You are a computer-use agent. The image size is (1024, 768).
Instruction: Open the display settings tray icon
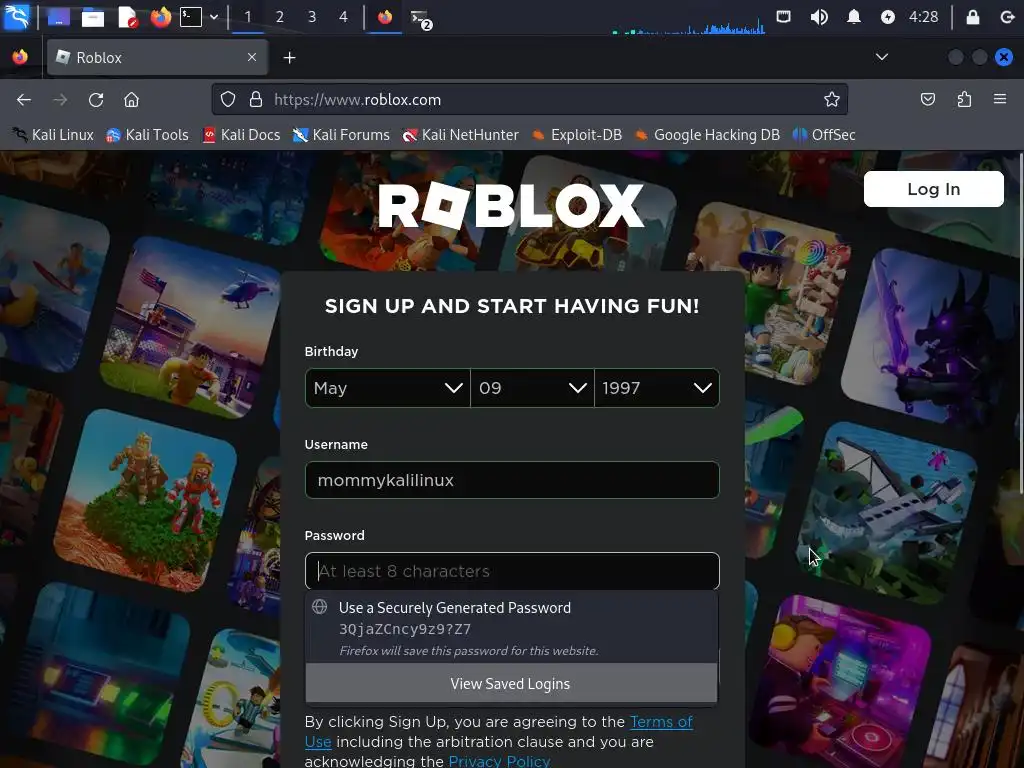(x=783, y=17)
